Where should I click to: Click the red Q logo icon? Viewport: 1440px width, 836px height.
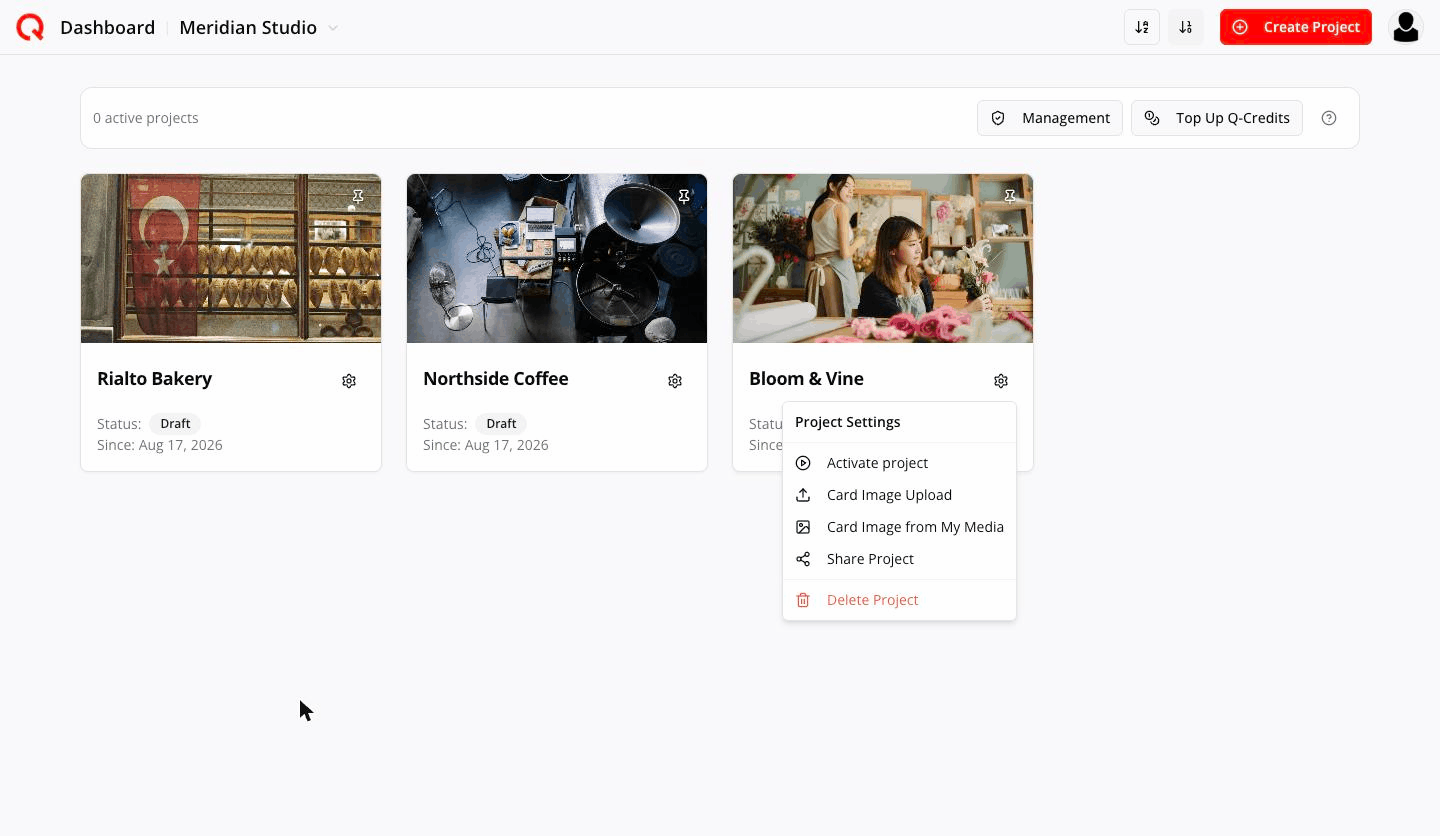[30, 27]
